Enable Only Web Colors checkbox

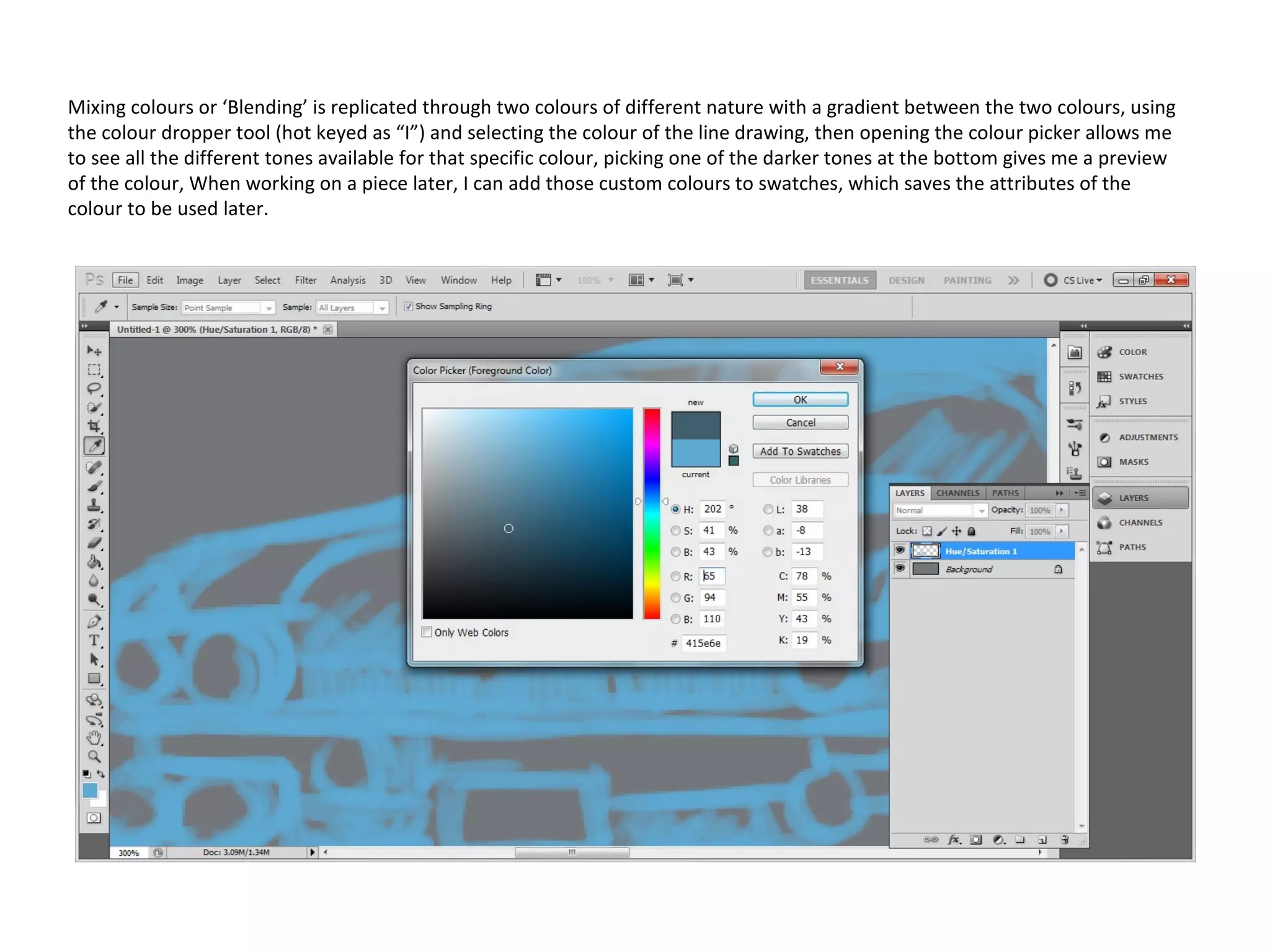point(427,632)
